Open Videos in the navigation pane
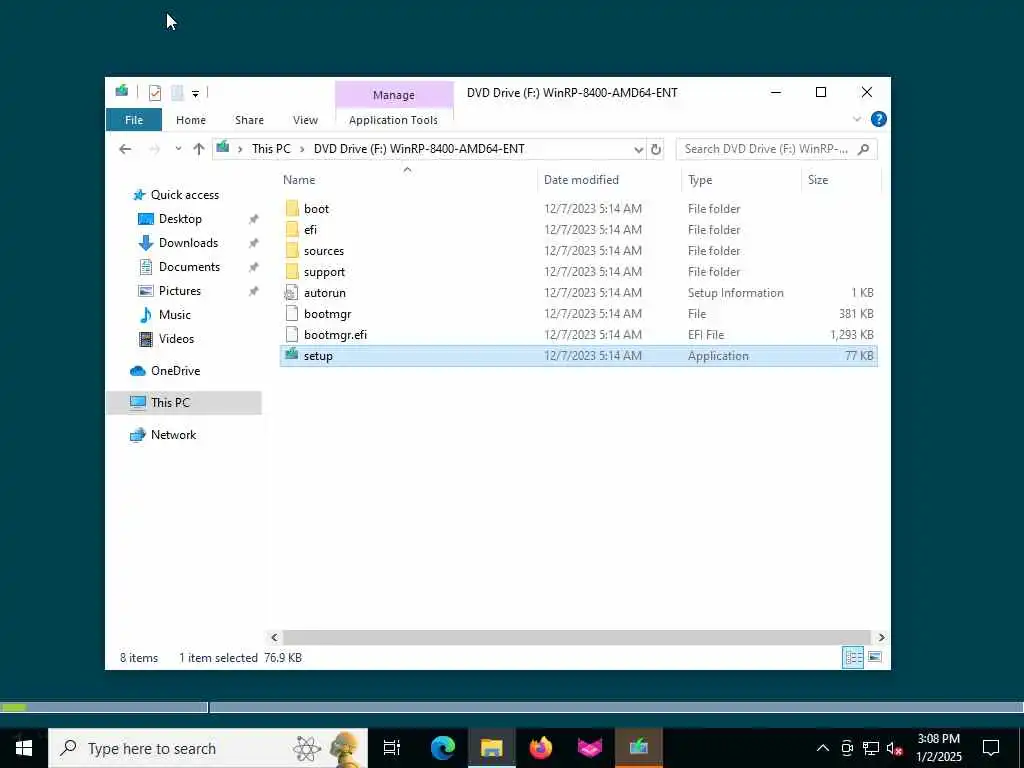This screenshot has height=768, width=1024. tap(176, 339)
